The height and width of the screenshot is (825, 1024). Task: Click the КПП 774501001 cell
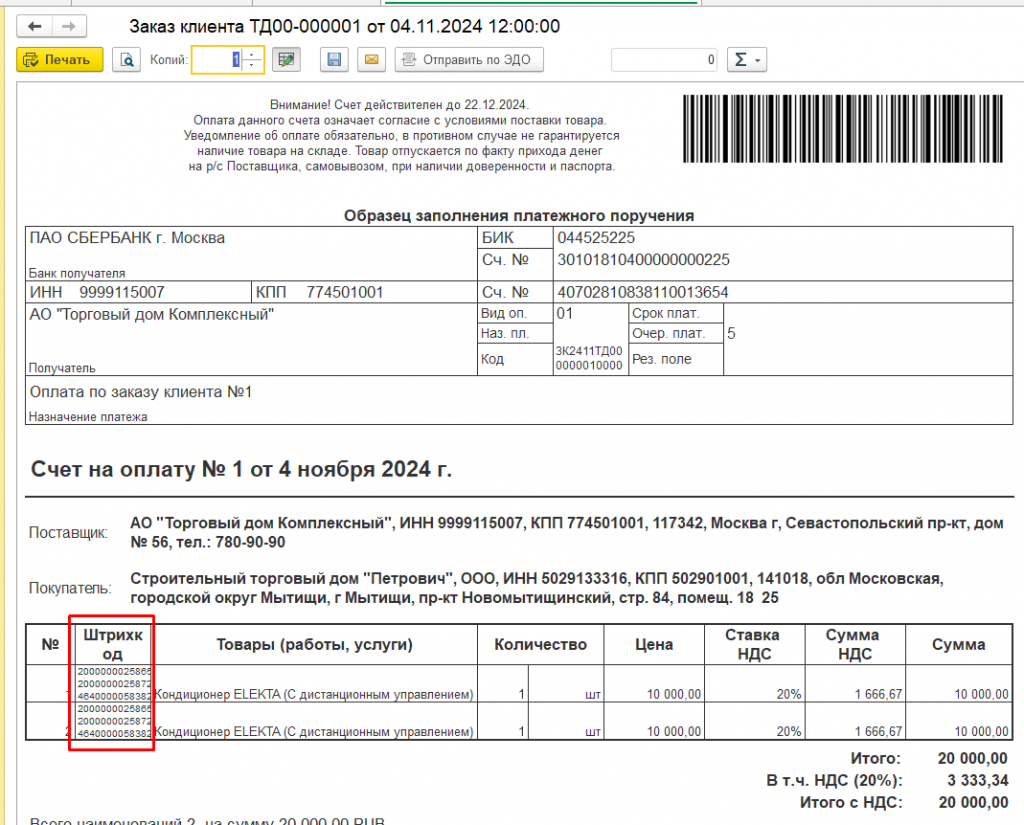pos(364,292)
